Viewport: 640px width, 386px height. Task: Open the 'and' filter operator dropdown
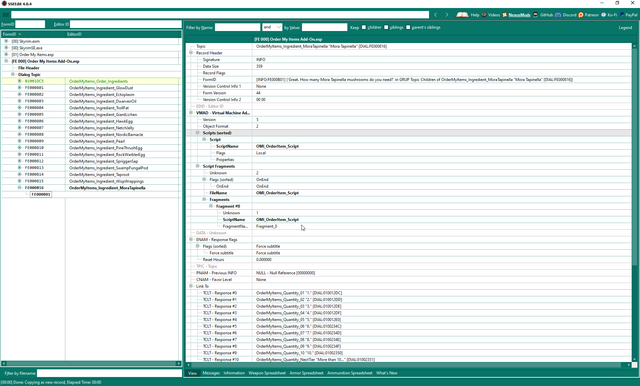click(x=272, y=27)
